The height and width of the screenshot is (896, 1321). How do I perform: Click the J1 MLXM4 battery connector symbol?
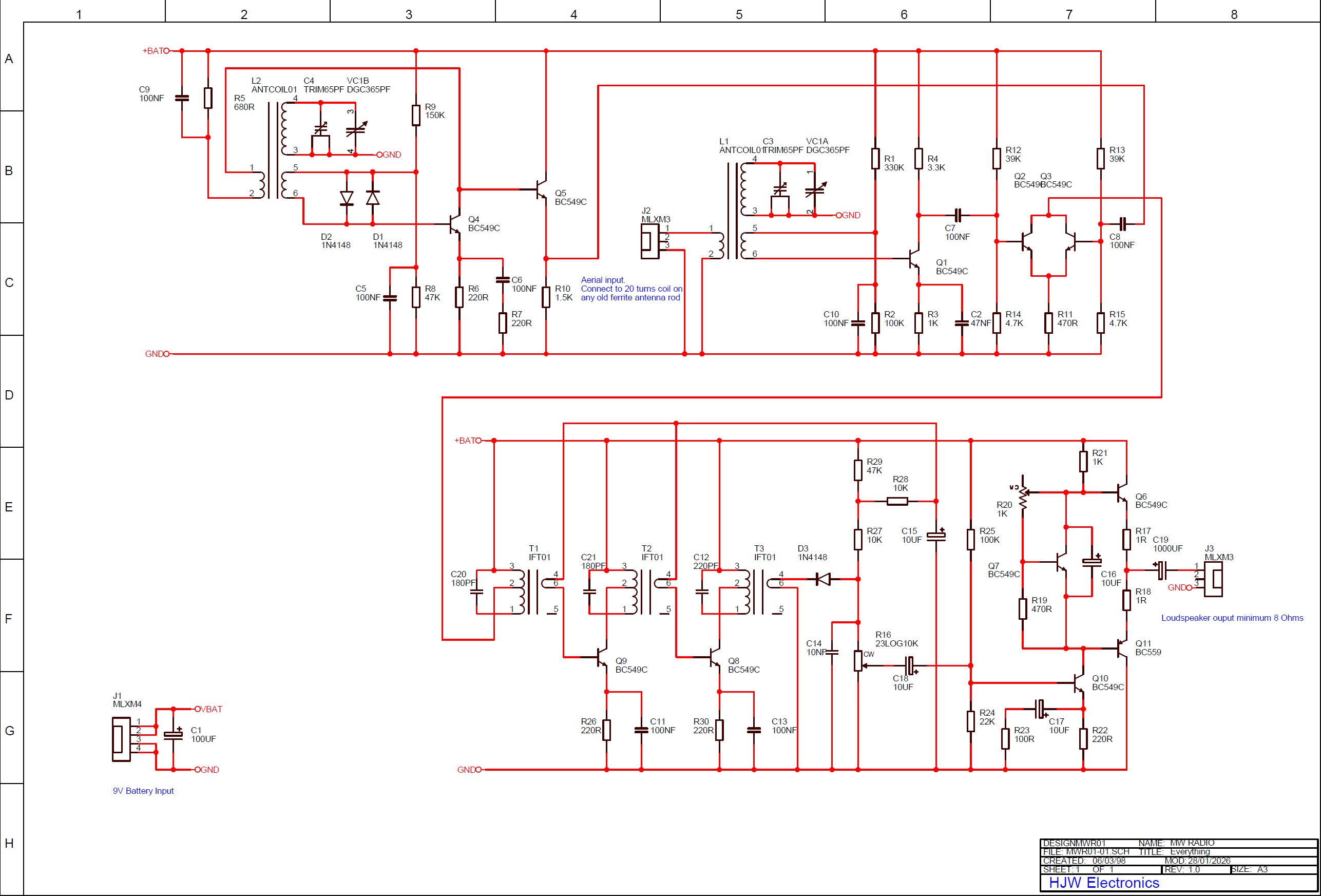pyautogui.click(x=121, y=740)
